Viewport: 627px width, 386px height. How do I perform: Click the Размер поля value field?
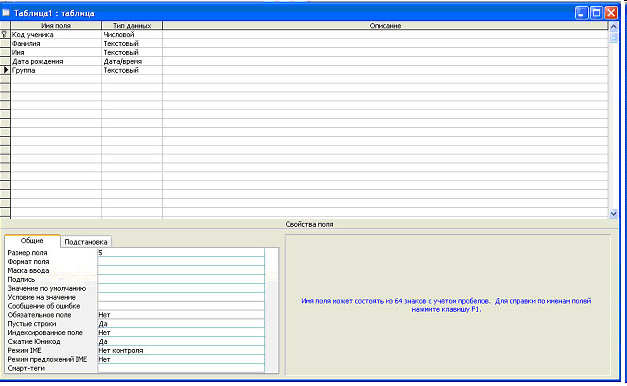pyautogui.click(x=181, y=252)
